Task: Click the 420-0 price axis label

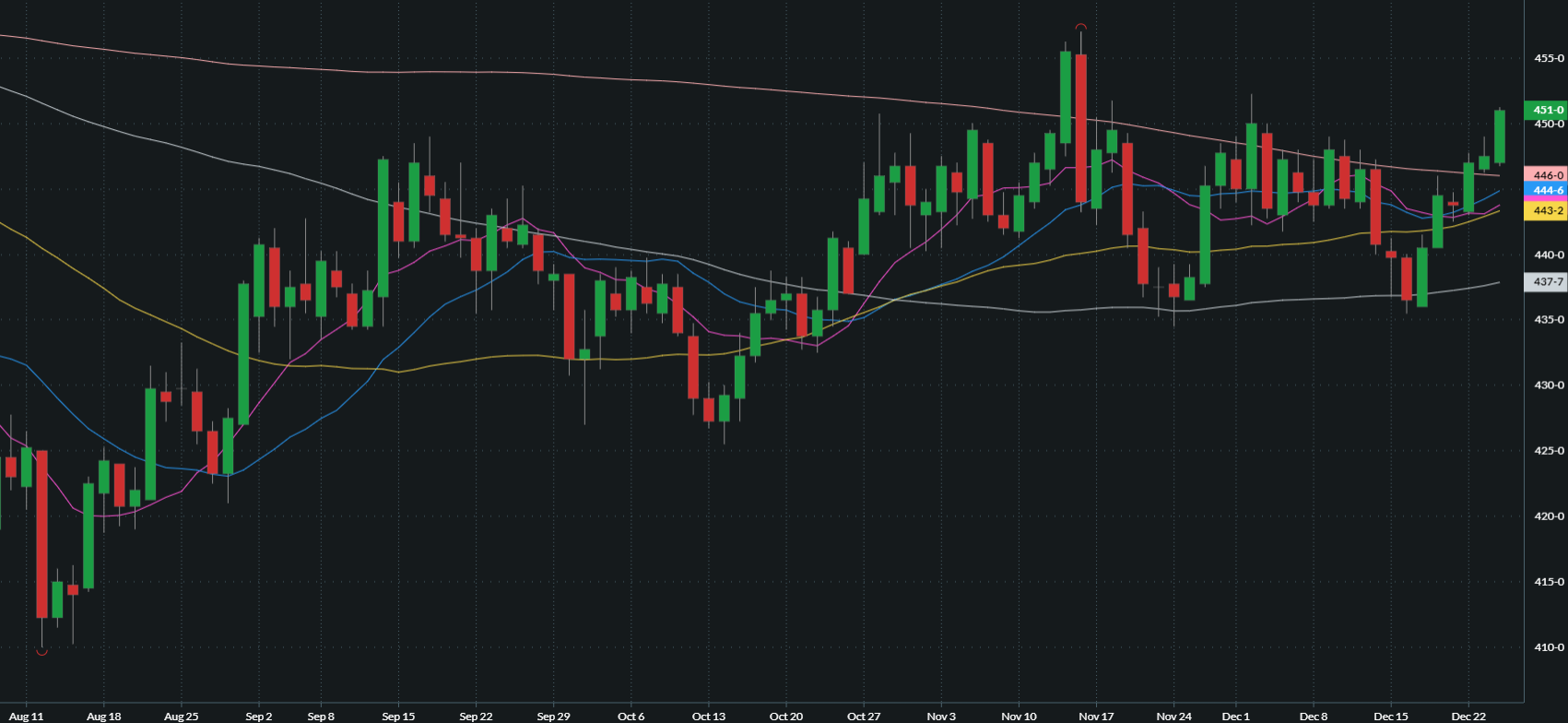Action: [x=1549, y=516]
